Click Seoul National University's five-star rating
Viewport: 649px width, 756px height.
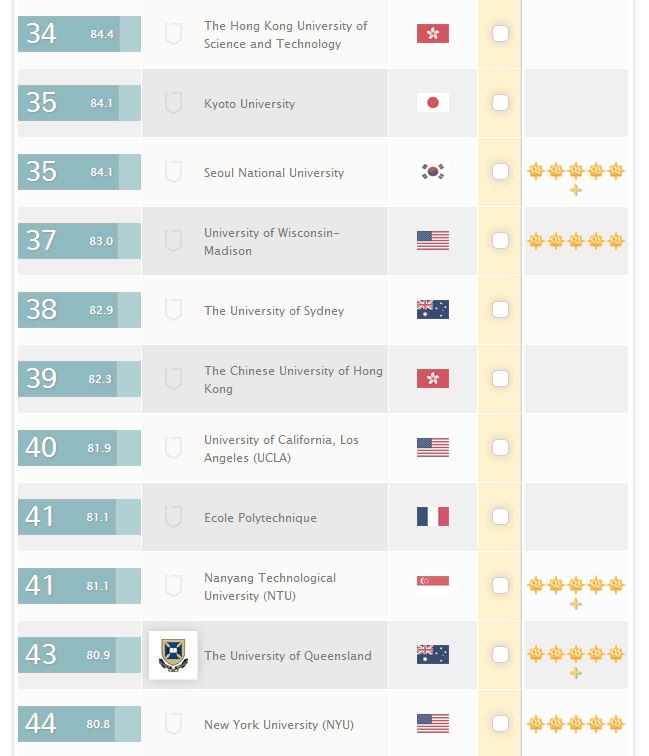click(575, 172)
